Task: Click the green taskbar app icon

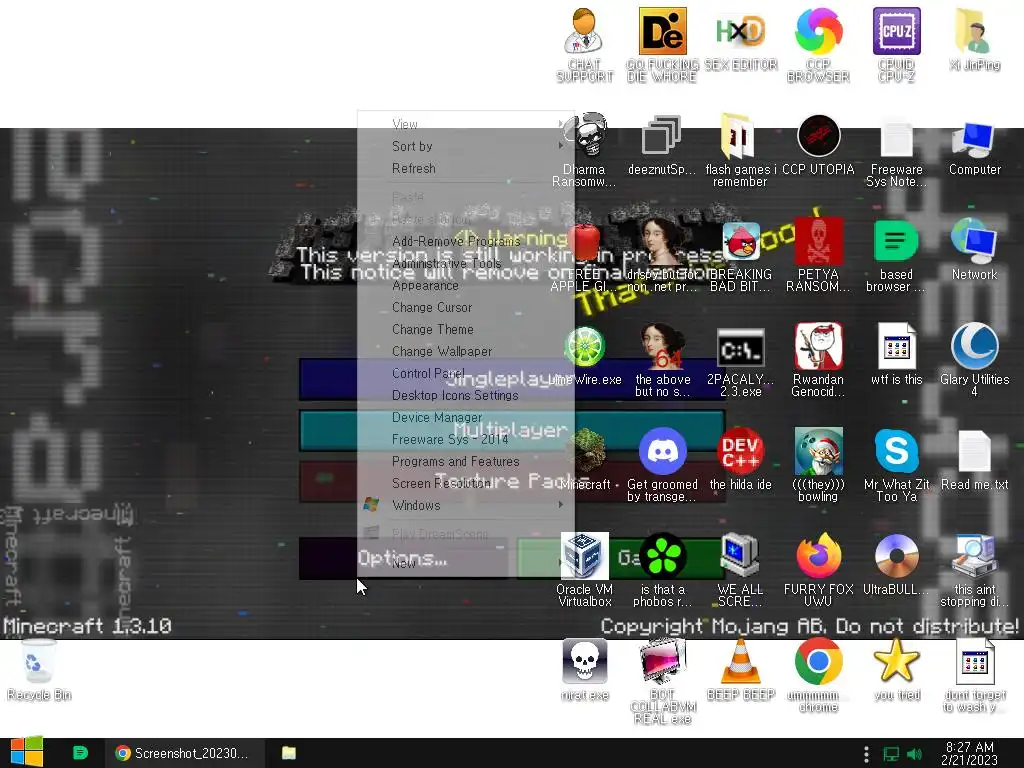Action: coord(80,753)
